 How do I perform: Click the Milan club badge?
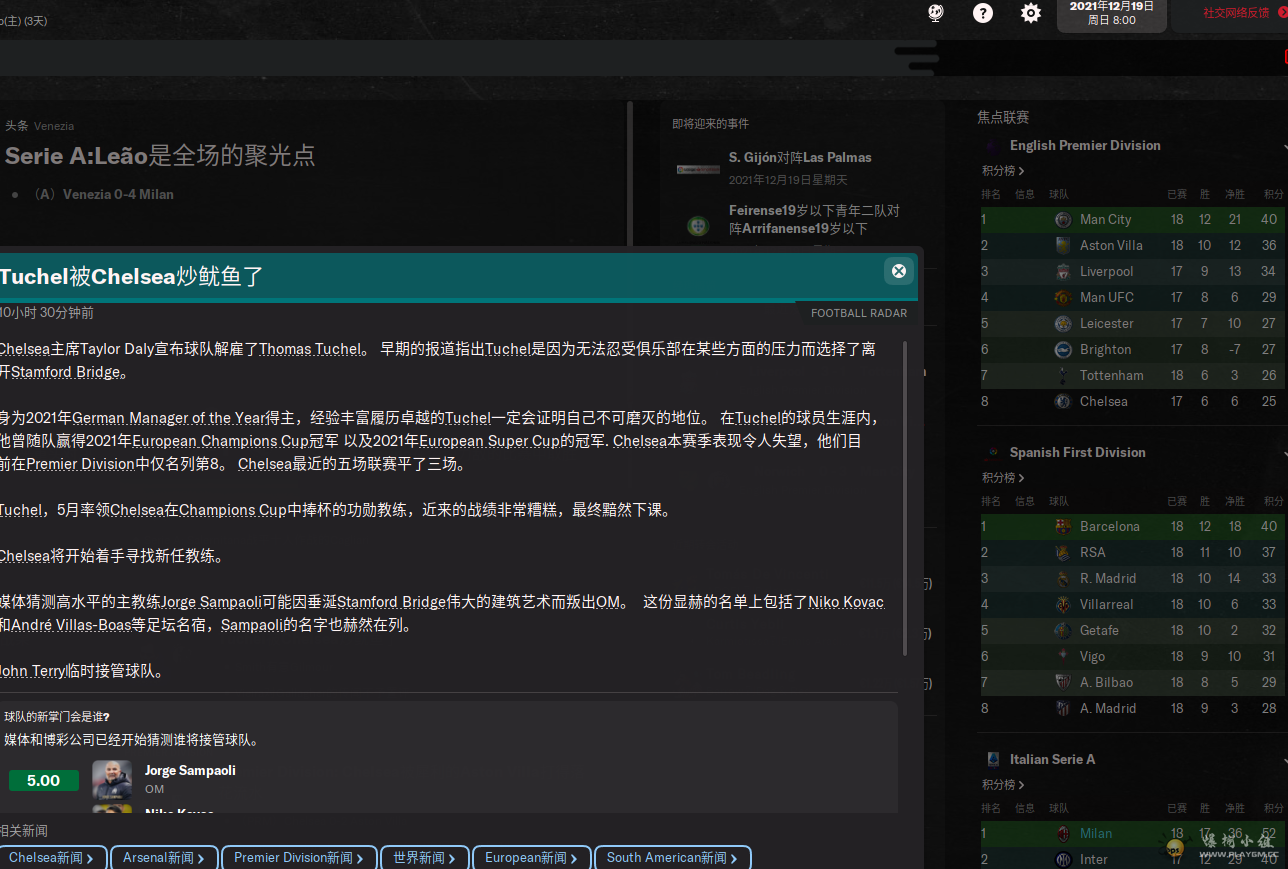click(x=1063, y=833)
